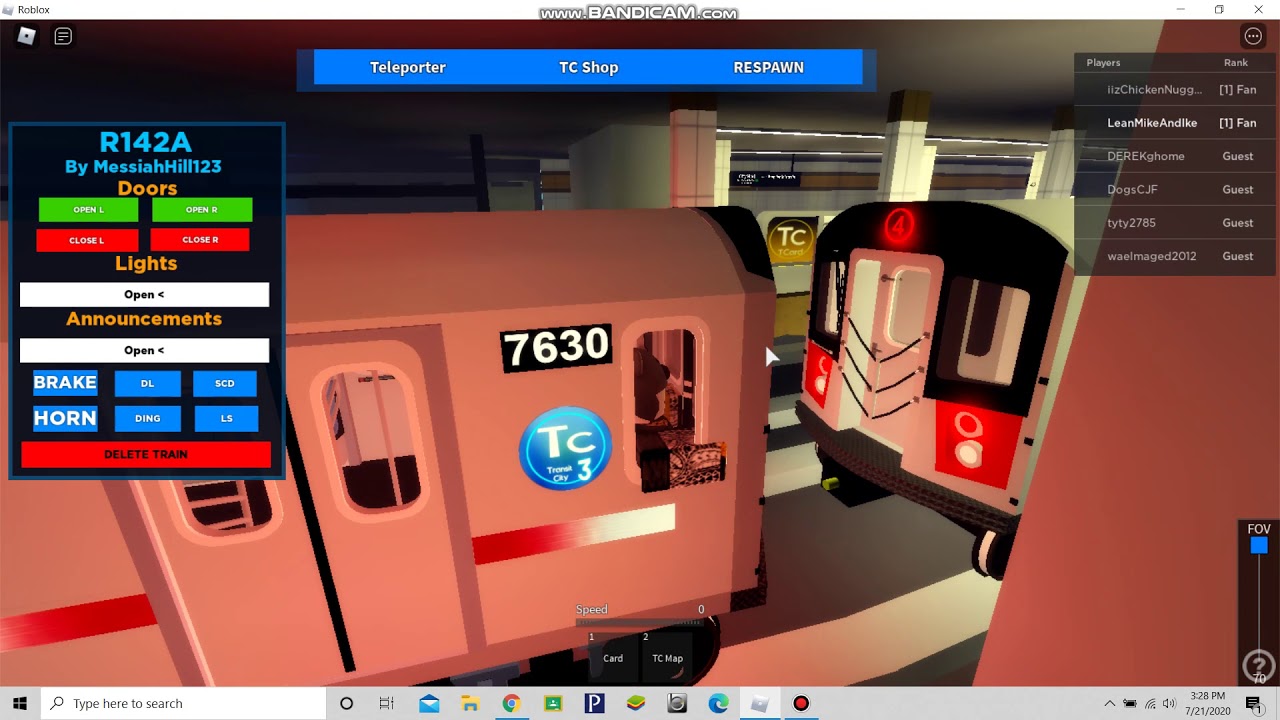Viewport: 1280px width, 720px height.
Task: Open Bandicam recorder in taskbar
Action: (x=801, y=703)
